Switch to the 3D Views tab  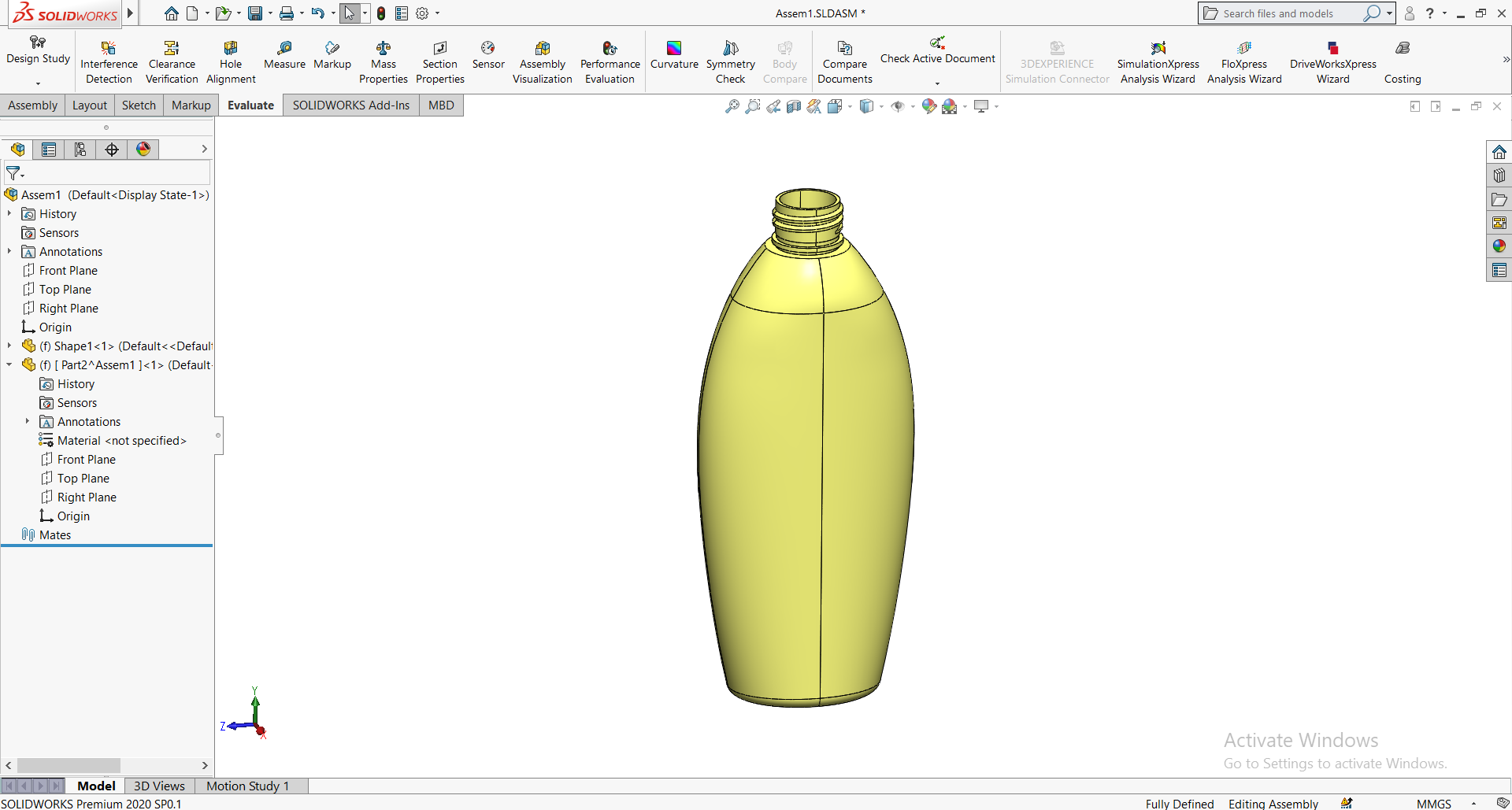point(159,786)
